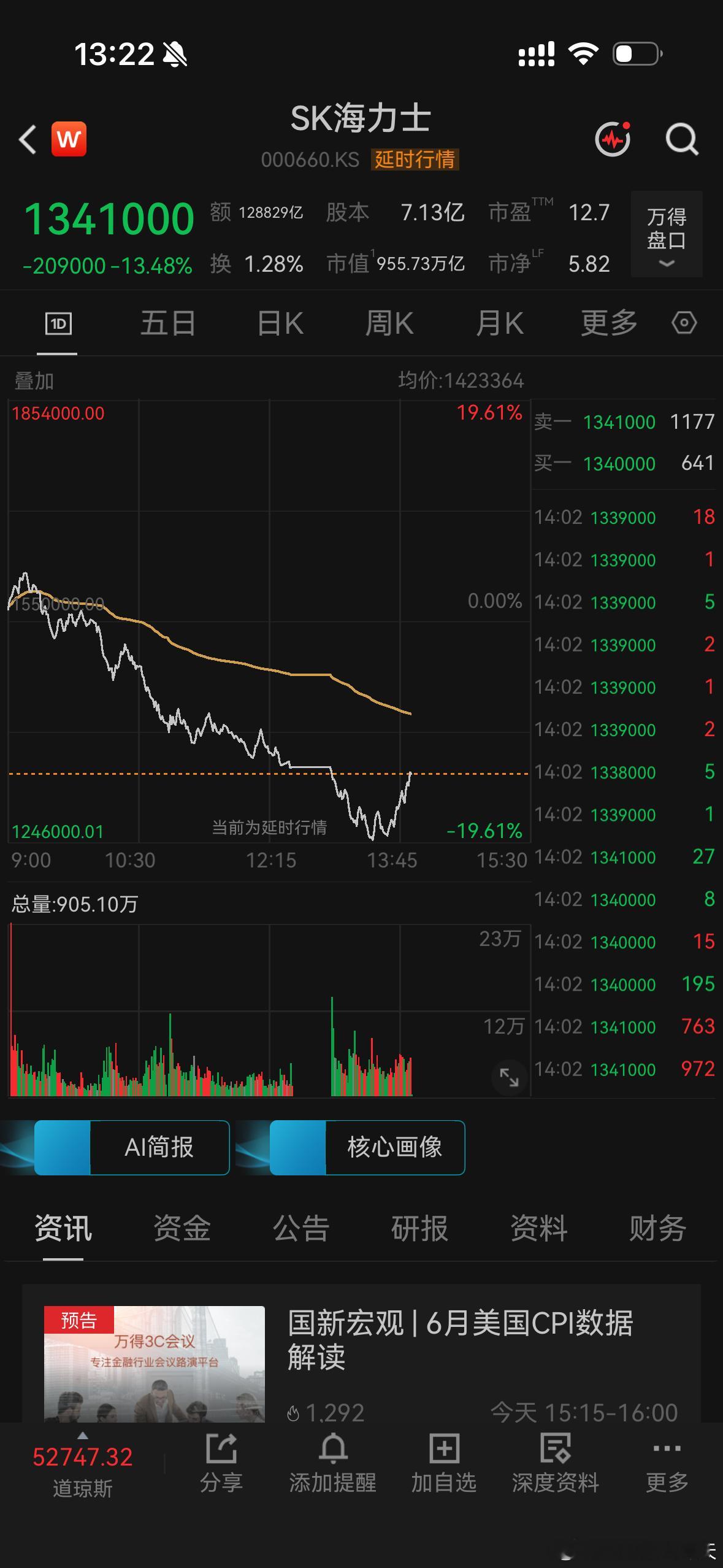Viewport: 723px width, 1568px height.
Task: Open the 核心画像 button
Action: coord(367,1147)
